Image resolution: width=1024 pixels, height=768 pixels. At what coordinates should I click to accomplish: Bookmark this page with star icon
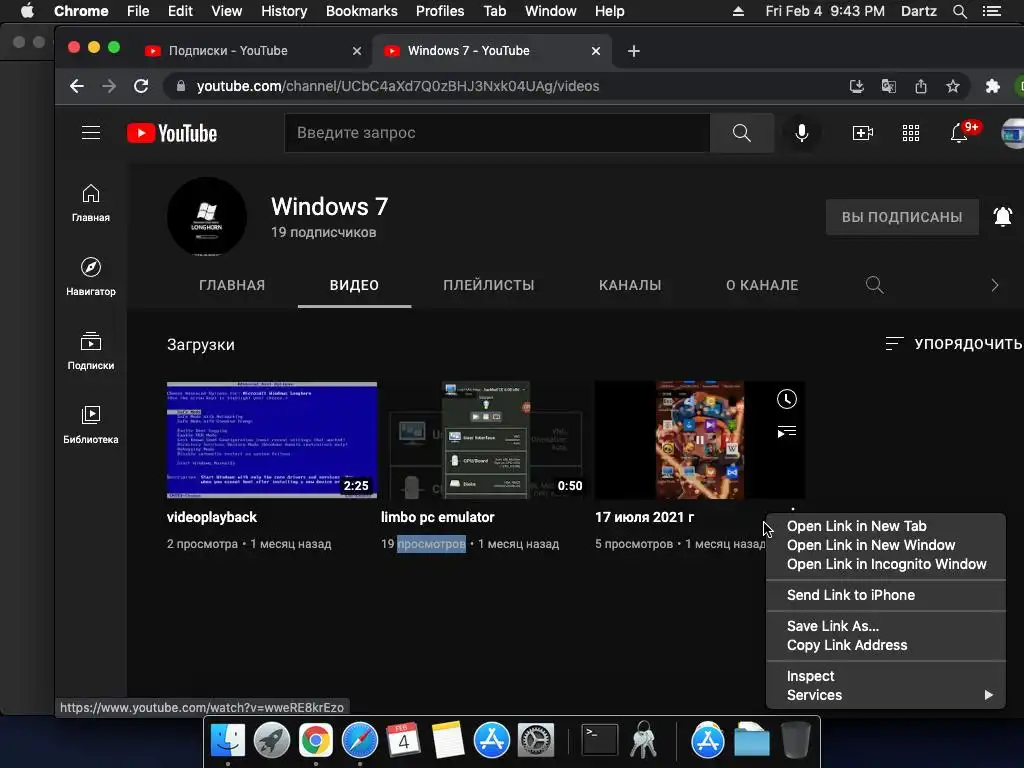(953, 86)
